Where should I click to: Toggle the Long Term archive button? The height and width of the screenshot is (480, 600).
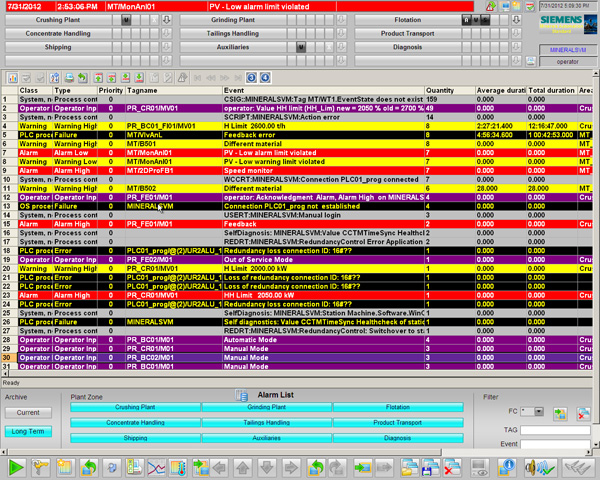click(28, 430)
